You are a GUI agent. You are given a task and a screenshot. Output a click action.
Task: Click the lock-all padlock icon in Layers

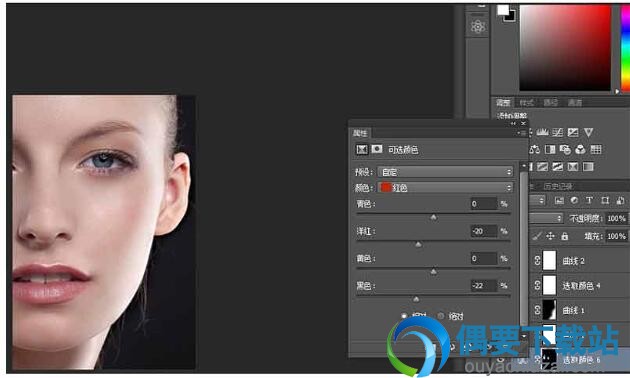[x=565, y=236]
